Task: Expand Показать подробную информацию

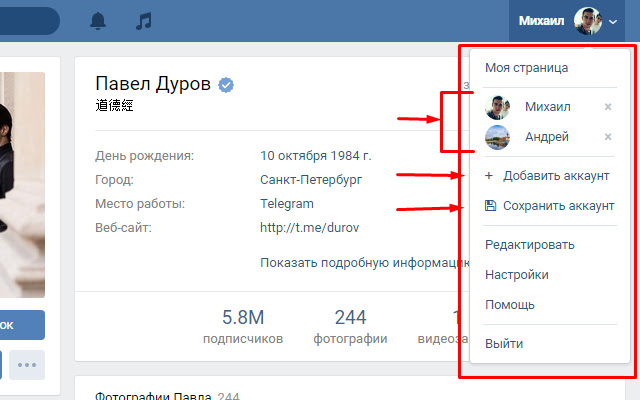Action: [364, 263]
